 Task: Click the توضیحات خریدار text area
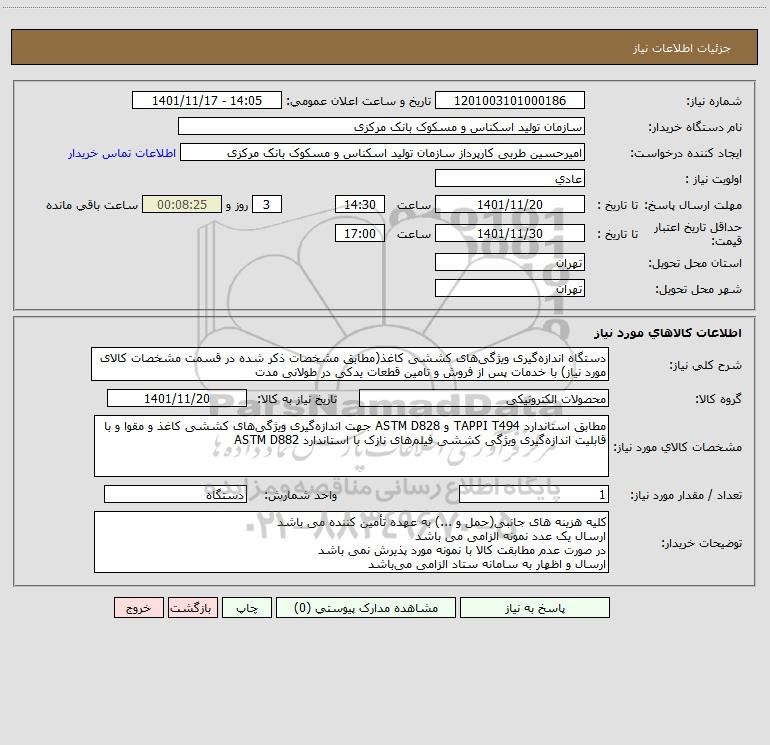[x=351, y=542]
